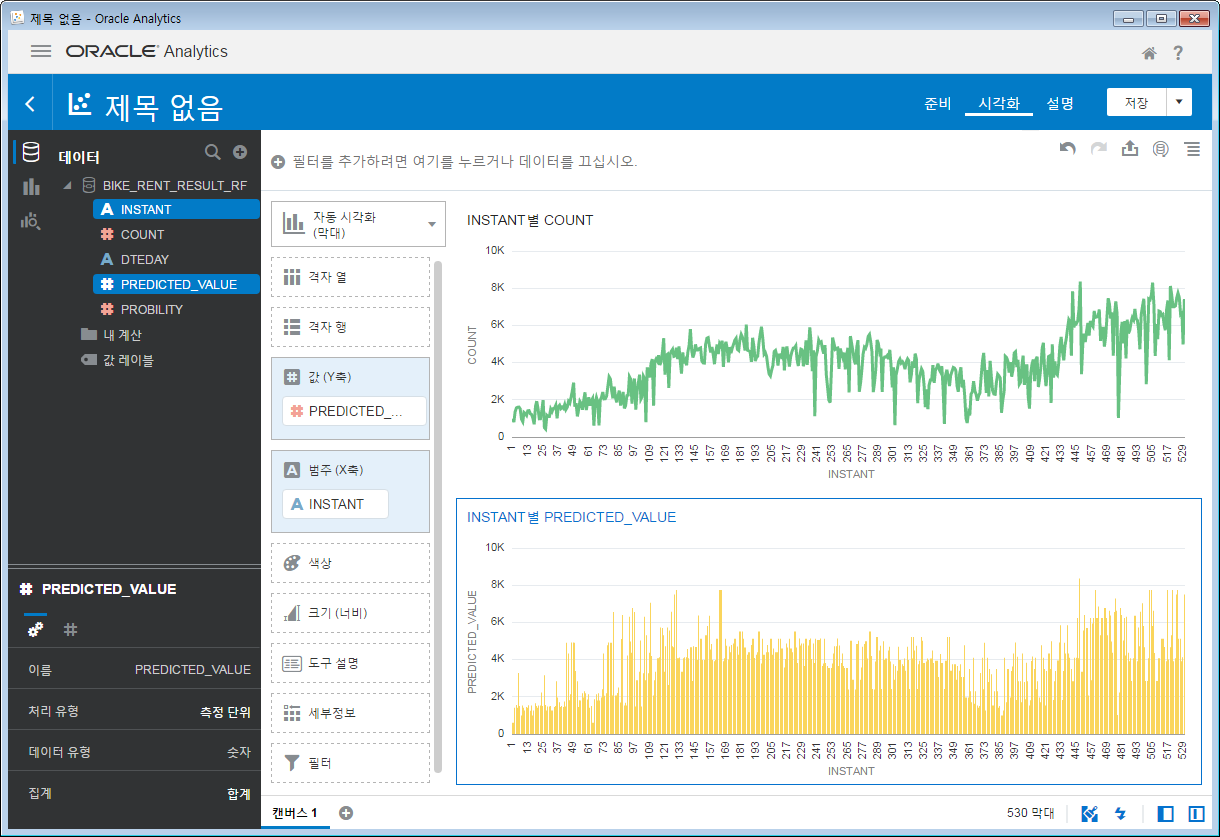Change aggregation value 합계
1220x837 pixels.
point(239,793)
